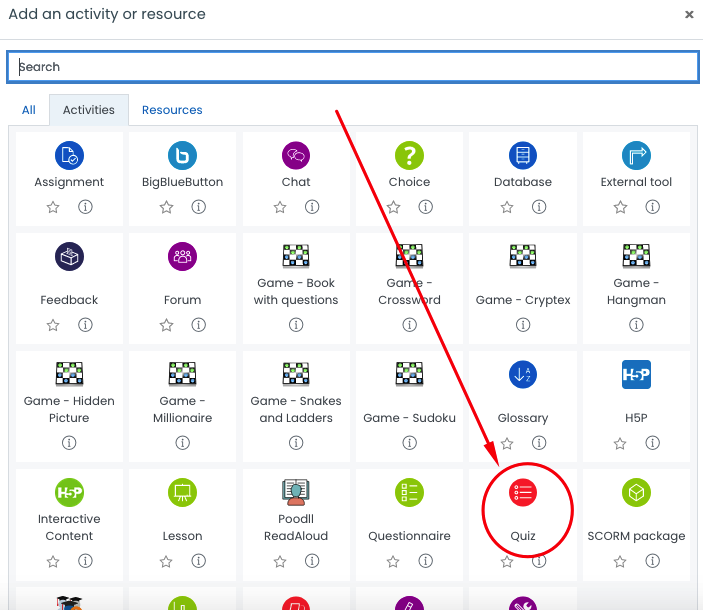Star the Choice activity
Viewport: 703px width, 610px height.
[x=393, y=207]
